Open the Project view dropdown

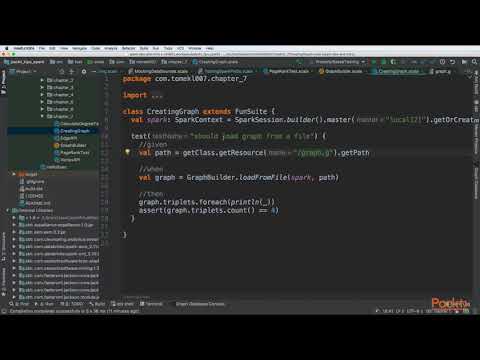pyautogui.click(x=23, y=71)
